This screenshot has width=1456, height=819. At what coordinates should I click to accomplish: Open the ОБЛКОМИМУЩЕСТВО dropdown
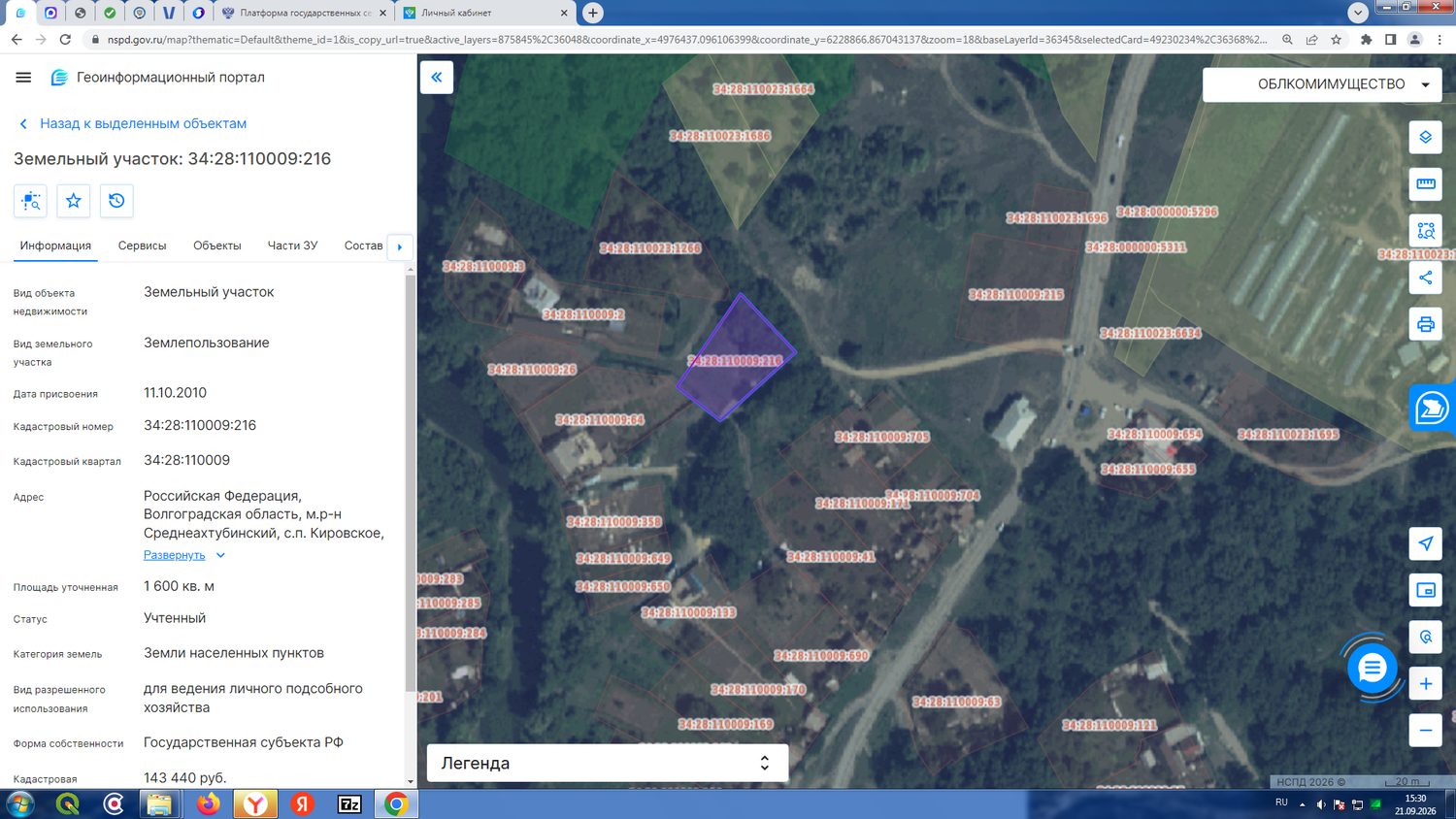pyautogui.click(x=1323, y=84)
